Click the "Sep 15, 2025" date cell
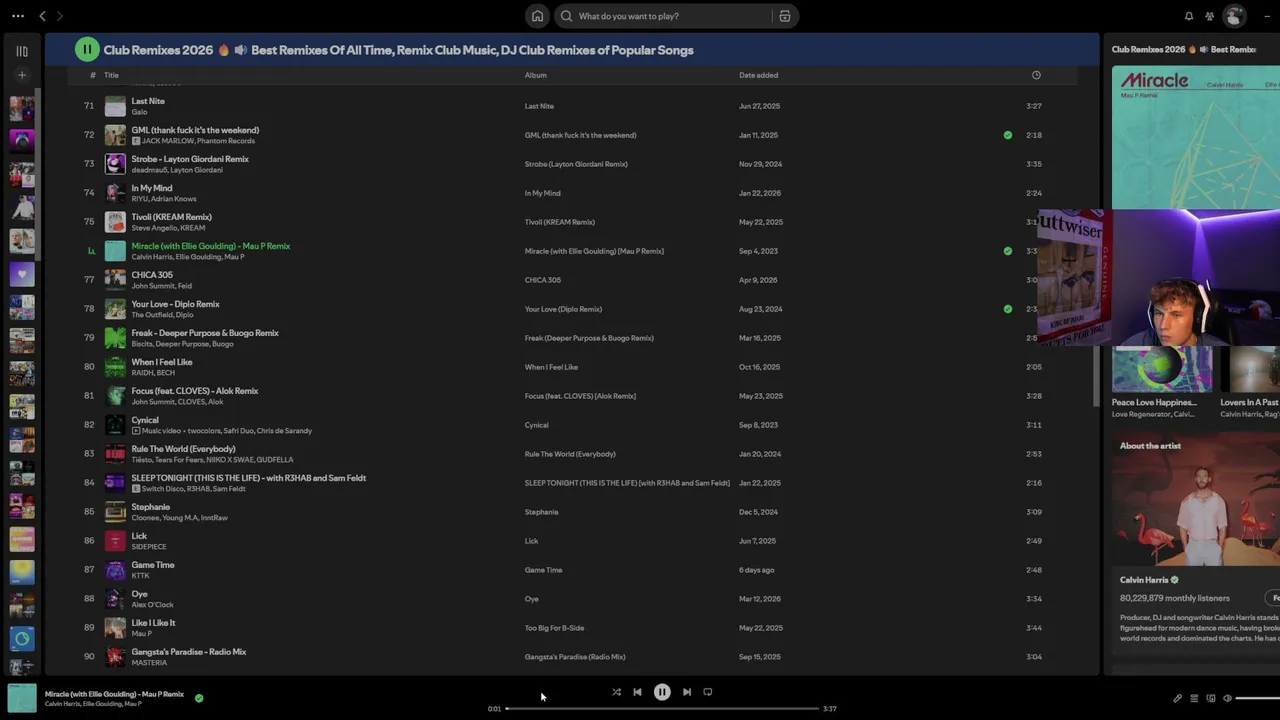 pyautogui.click(x=759, y=657)
